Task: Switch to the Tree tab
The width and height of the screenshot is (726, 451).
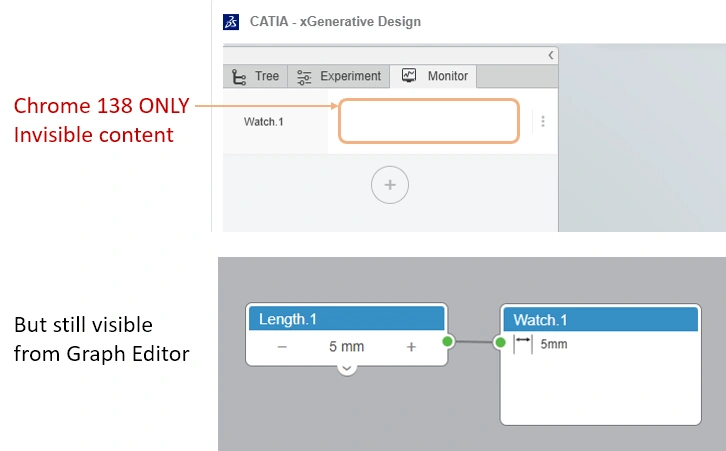Action: pos(256,76)
